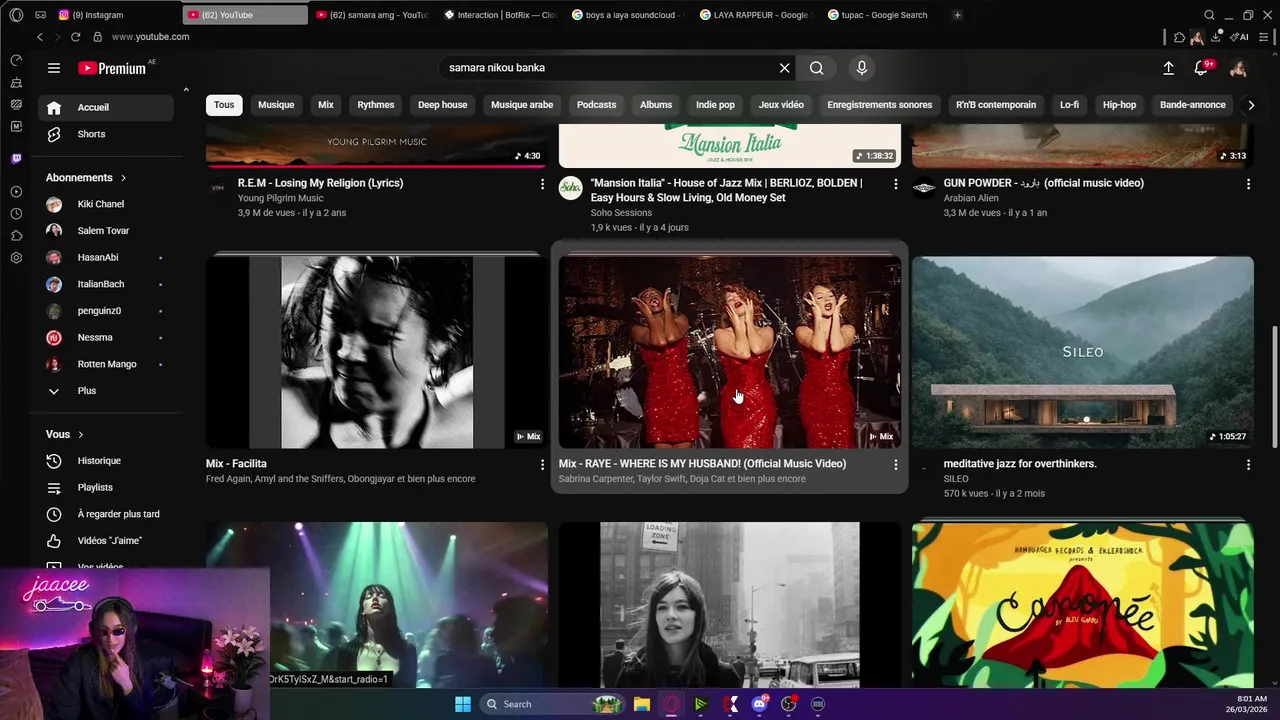
Task: Open site info lock icon in address bar
Action: click(97, 37)
